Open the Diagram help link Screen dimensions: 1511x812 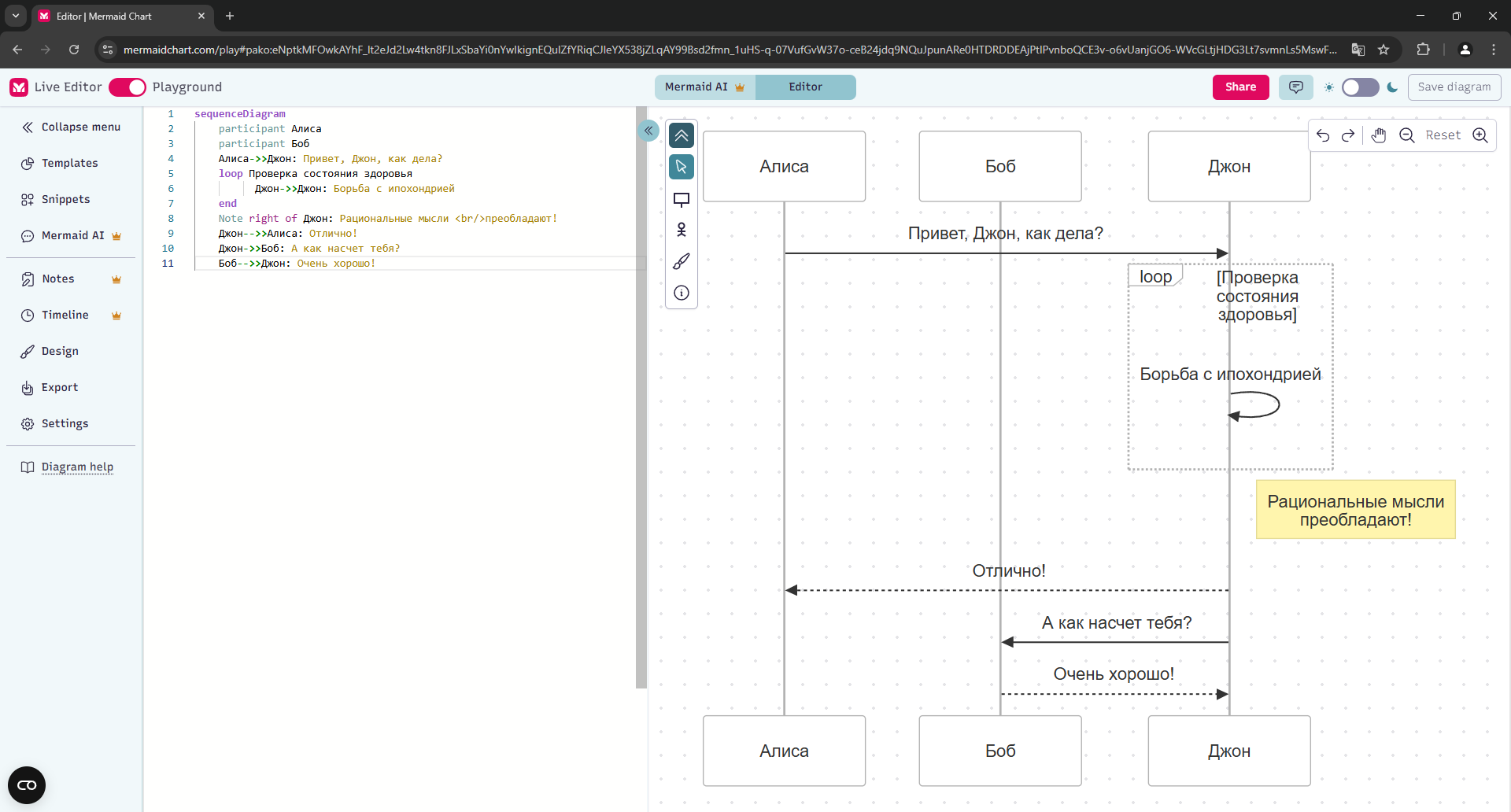pyautogui.click(x=77, y=467)
